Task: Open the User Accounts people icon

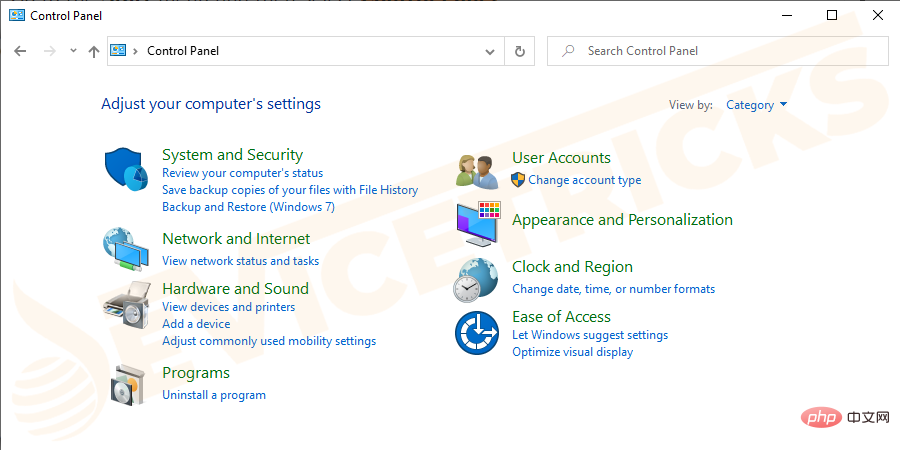Action: tap(478, 172)
